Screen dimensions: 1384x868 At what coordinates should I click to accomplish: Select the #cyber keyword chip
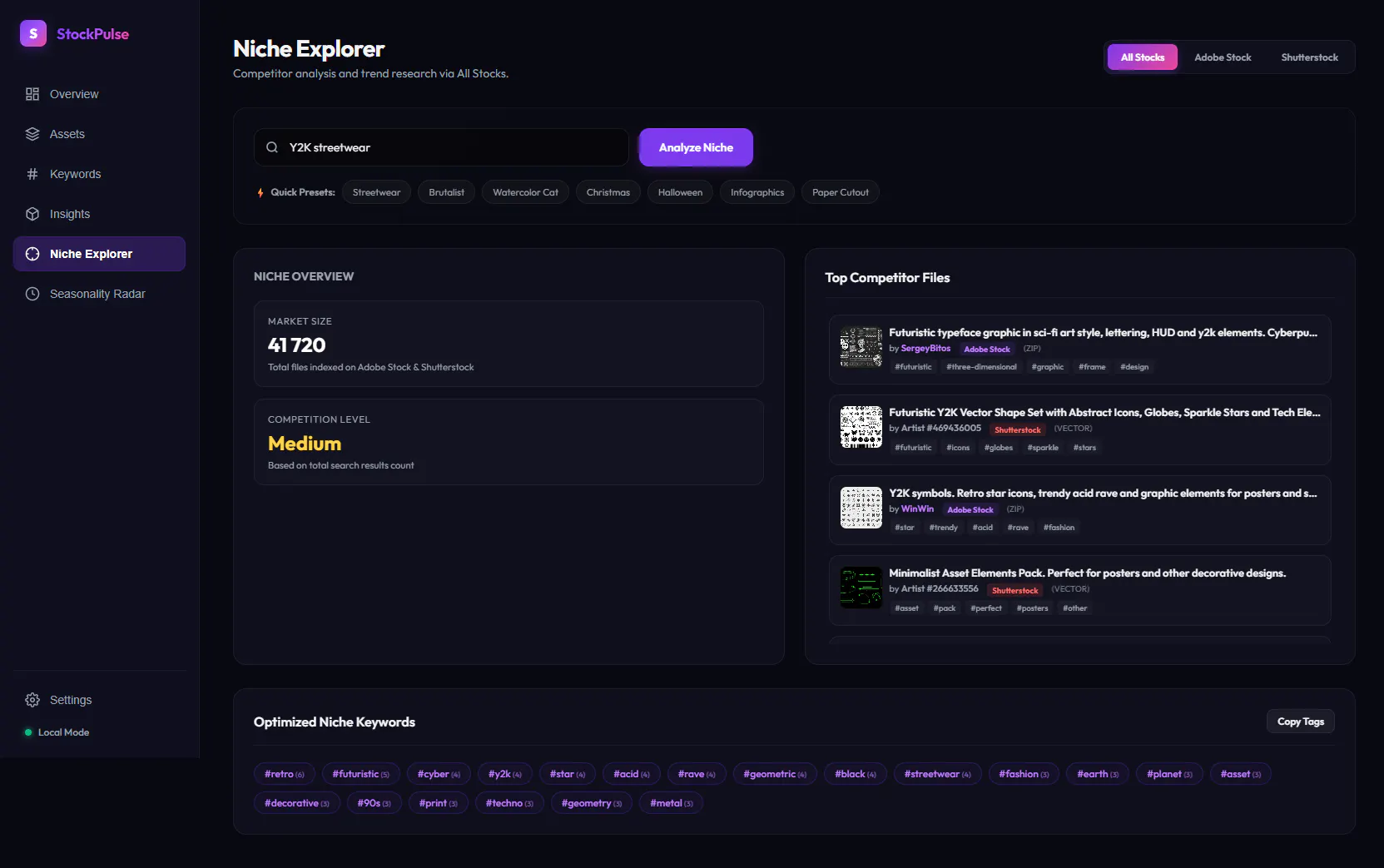click(x=439, y=774)
